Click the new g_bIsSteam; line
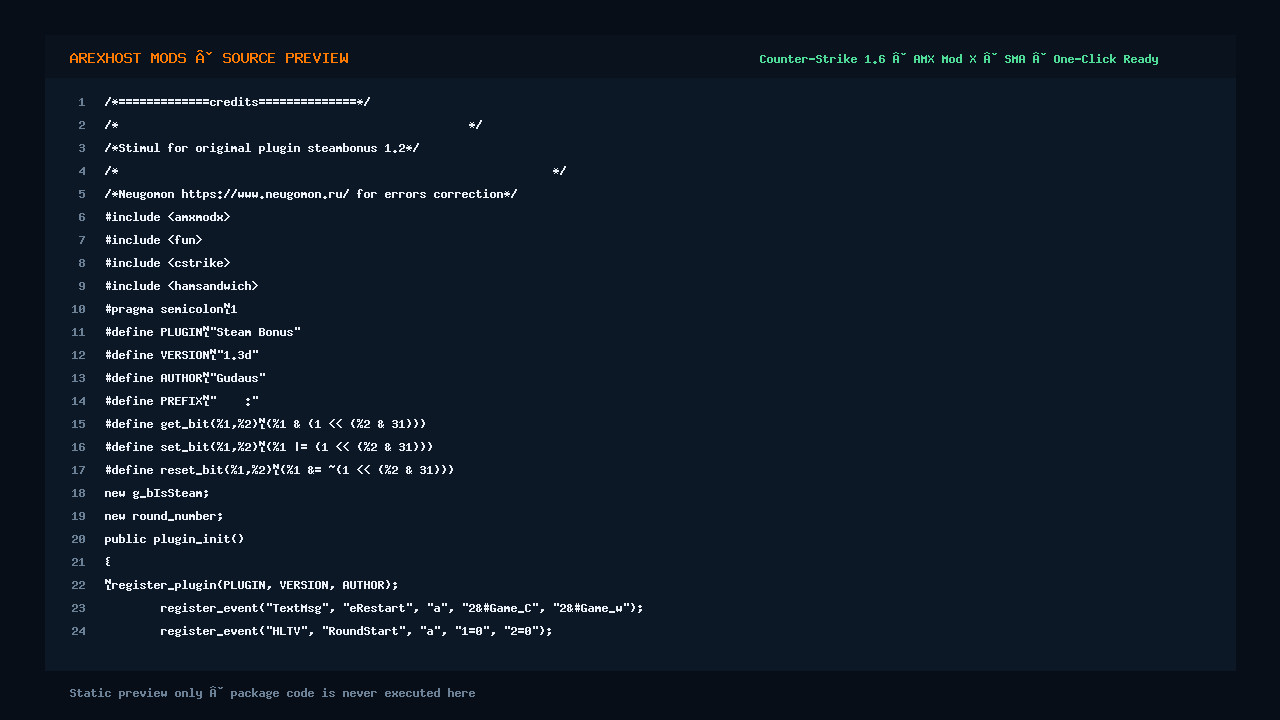The width and height of the screenshot is (1280, 720). pos(157,493)
